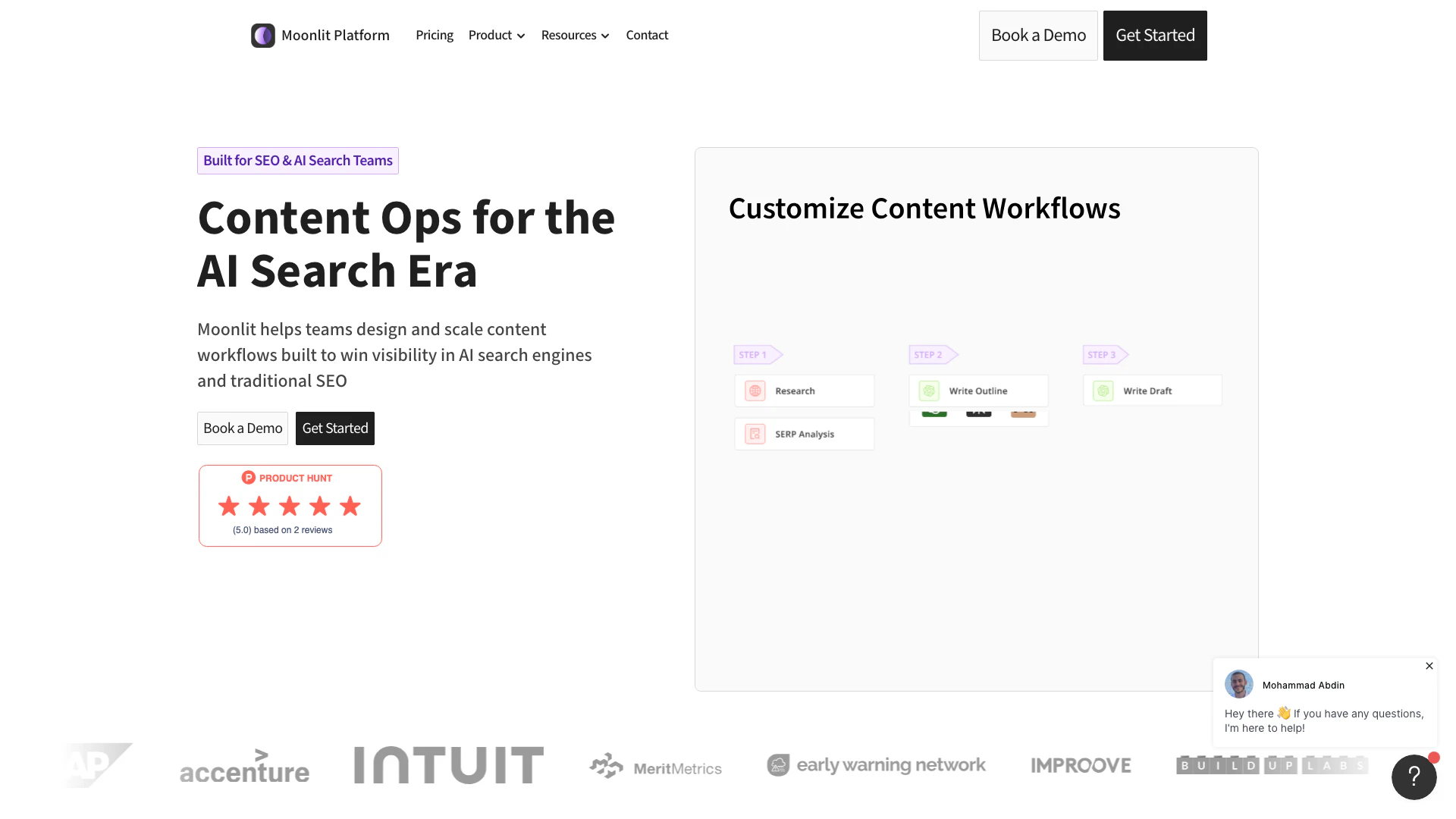Click Mohammad Abdin's avatar in chat popup
Viewport: 1456px width, 819px height.
pyautogui.click(x=1239, y=684)
